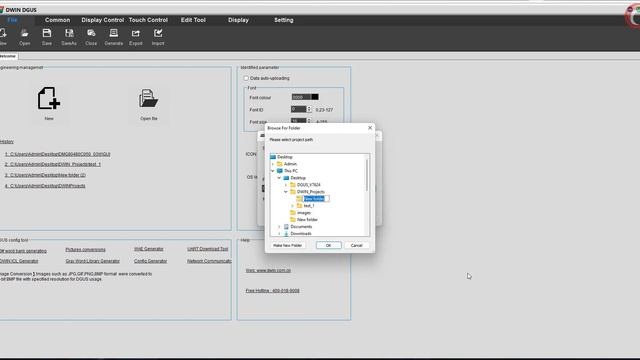Expand the Admin tree node
This screenshot has width=640, height=360.
coord(273,164)
